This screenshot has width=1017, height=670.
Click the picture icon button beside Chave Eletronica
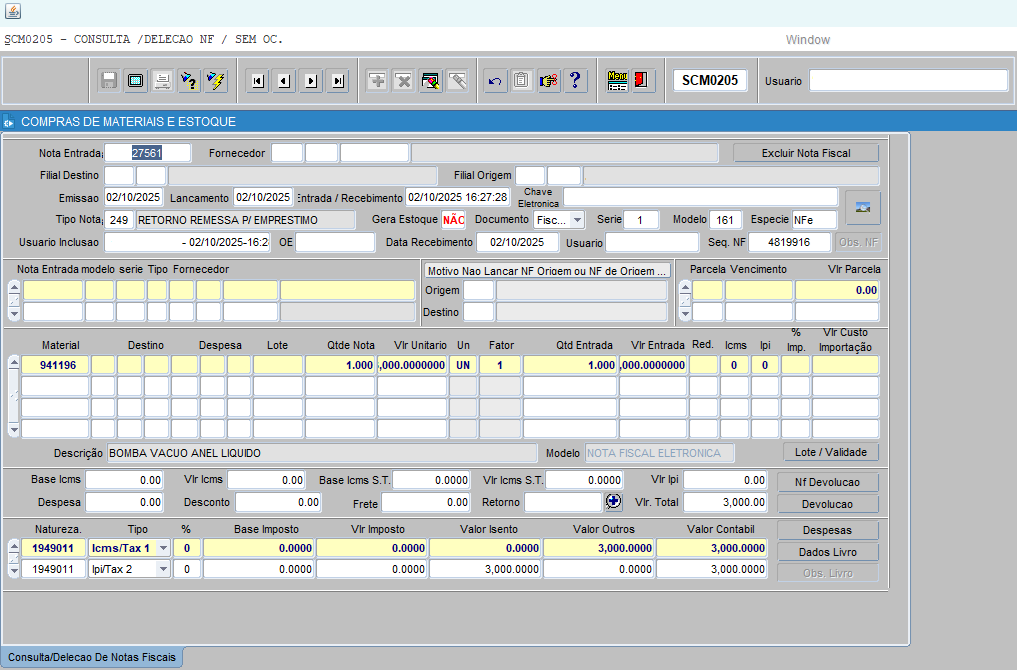[x=862, y=207]
